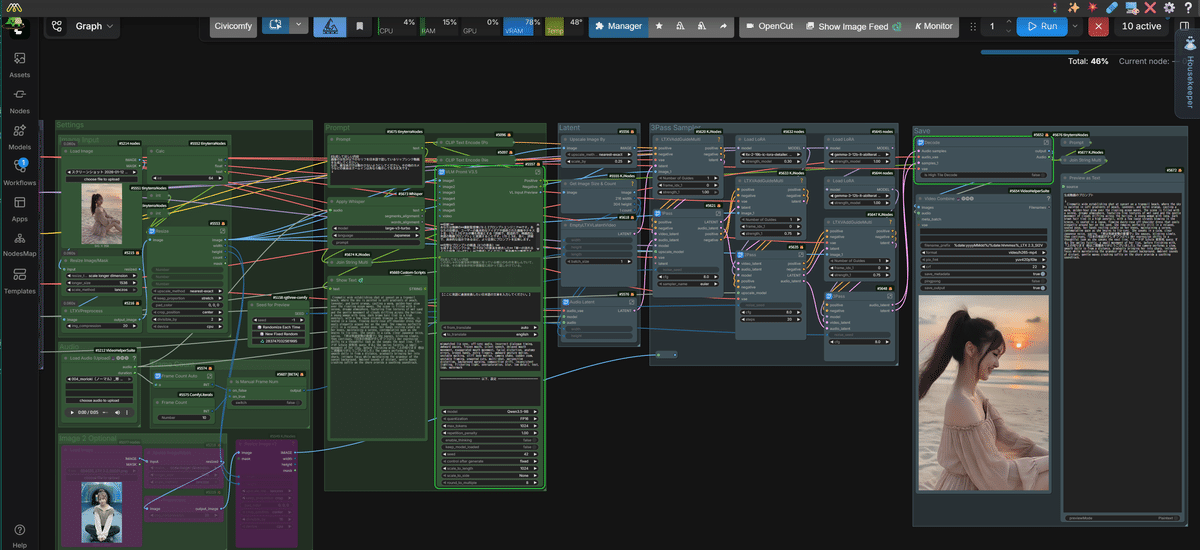Viewport: 1200px width, 550px height.
Task: Open the Run button options arrow
Action: [1075, 27]
